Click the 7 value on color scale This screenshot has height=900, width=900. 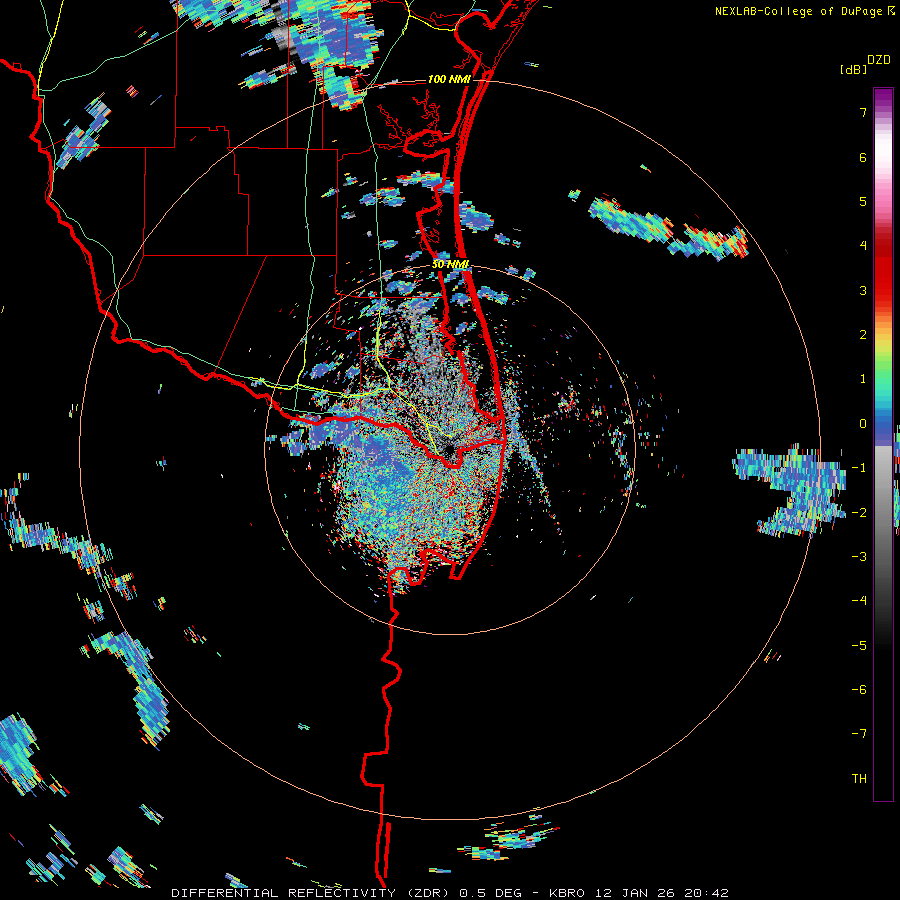pos(863,112)
